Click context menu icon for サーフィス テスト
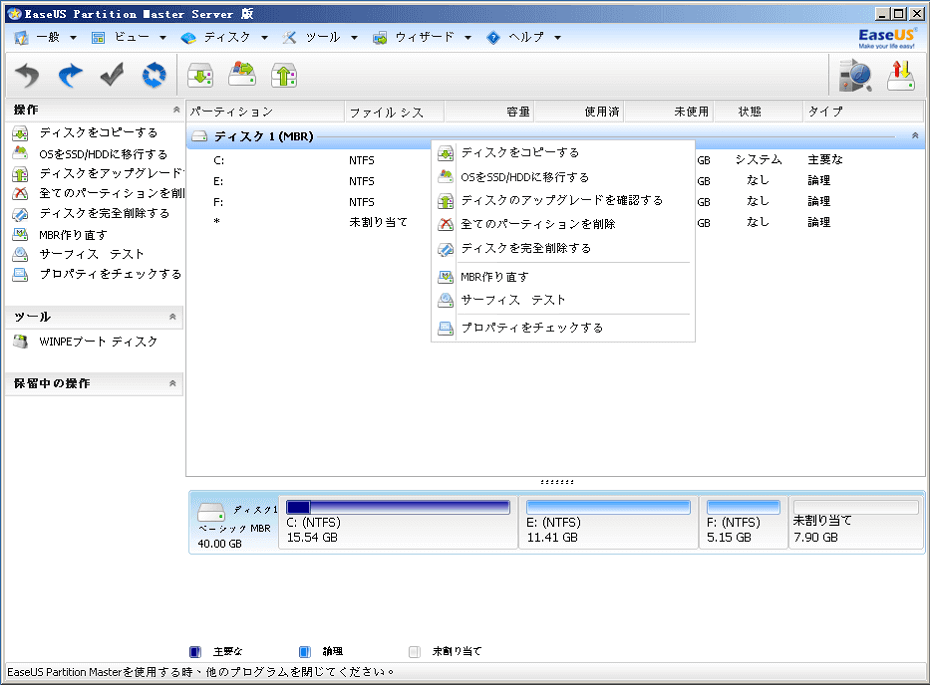Image resolution: width=930 pixels, height=685 pixels. coord(445,300)
